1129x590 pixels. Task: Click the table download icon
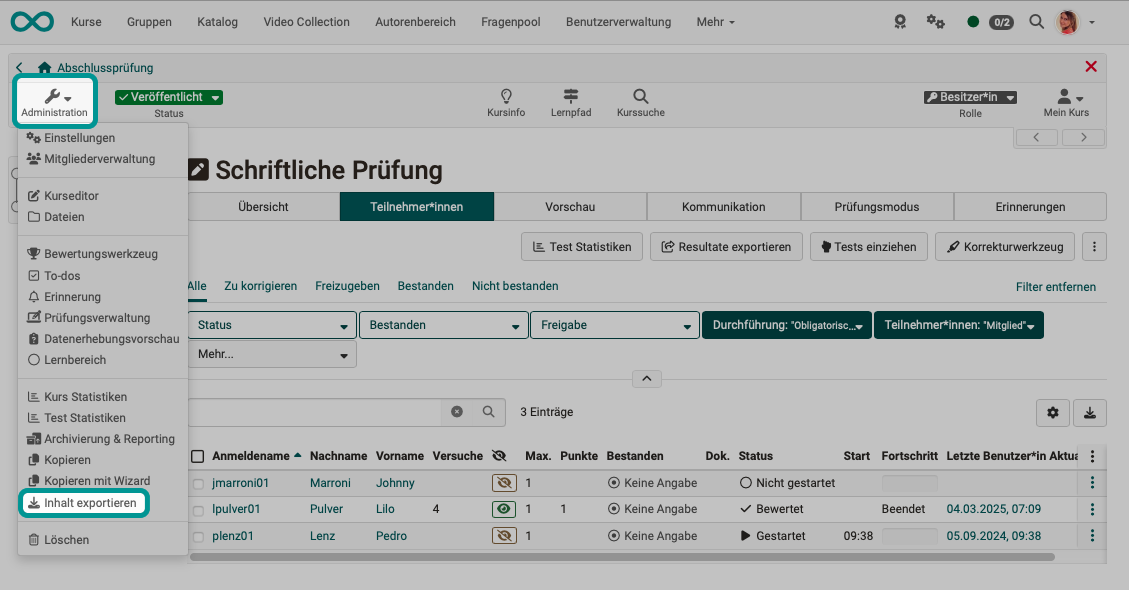click(x=1090, y=412)
